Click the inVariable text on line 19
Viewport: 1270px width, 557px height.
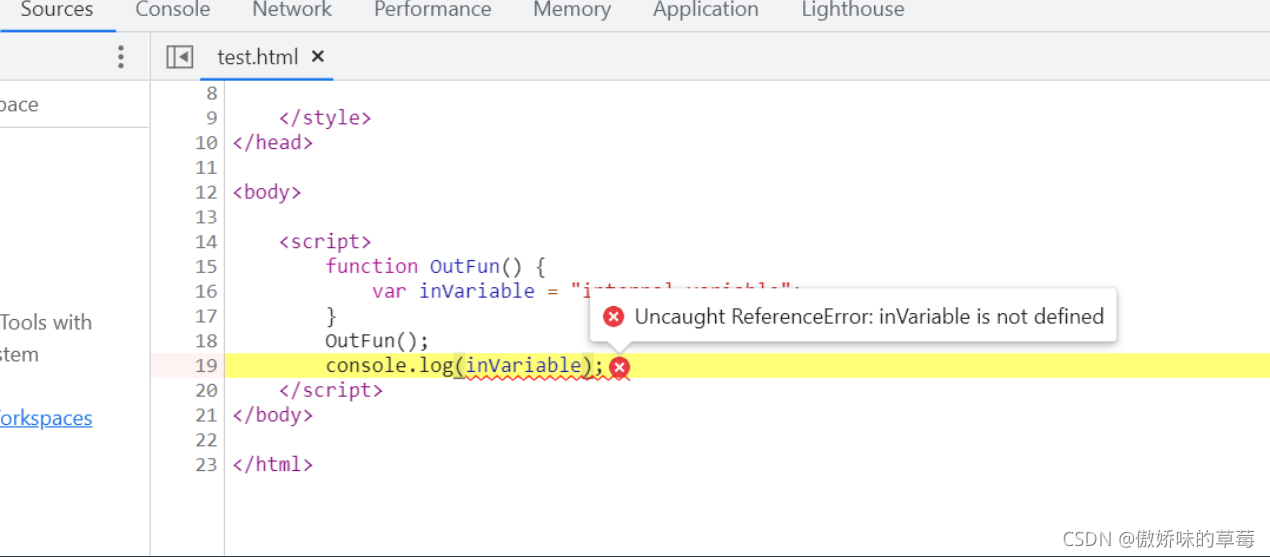click(523, 366)
